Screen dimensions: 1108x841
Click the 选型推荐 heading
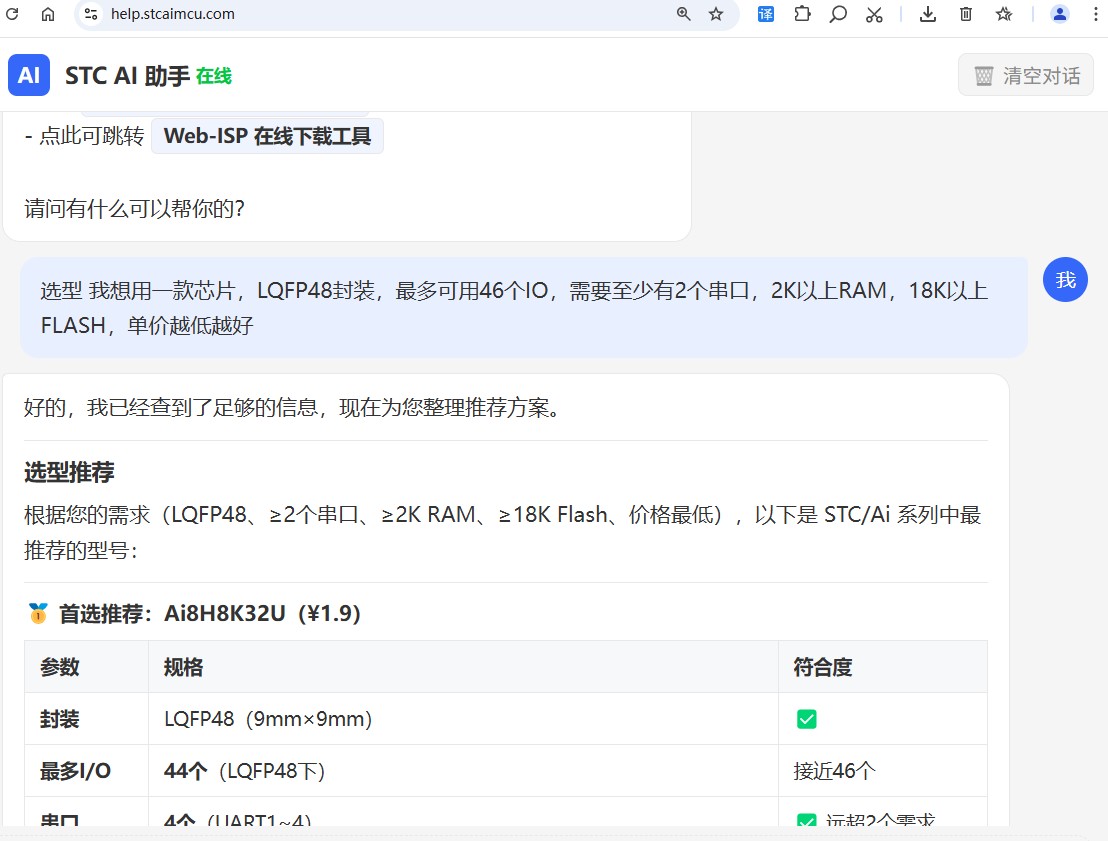tap(69, 472)
